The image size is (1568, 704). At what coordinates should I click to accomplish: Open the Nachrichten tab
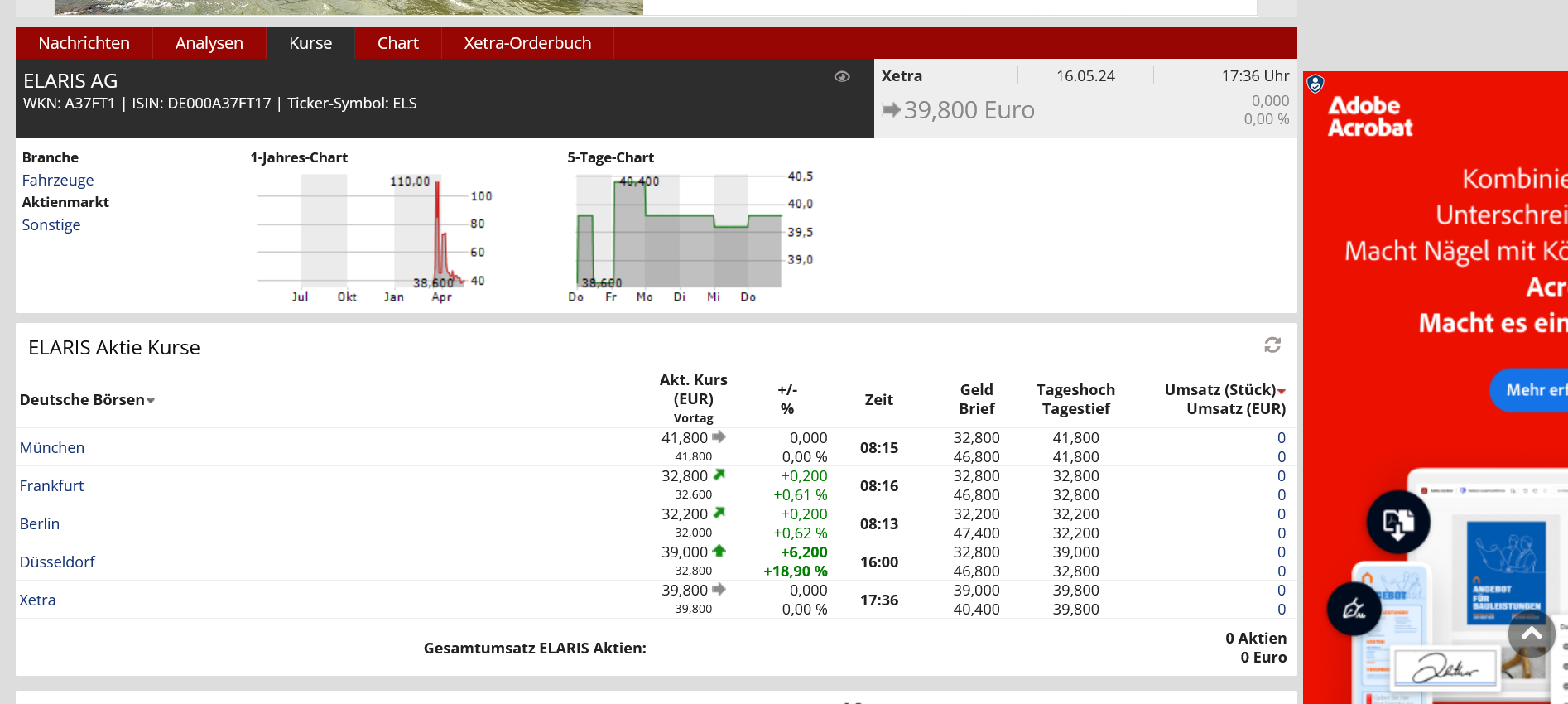(x=84, y=43)
